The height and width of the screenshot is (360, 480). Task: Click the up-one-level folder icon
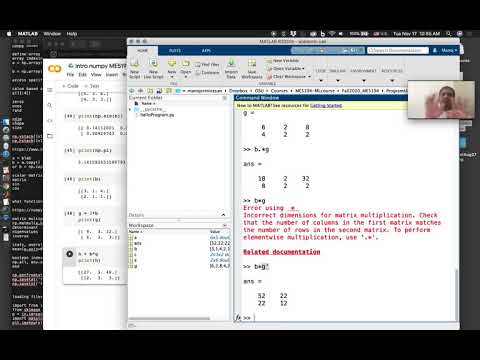click(150, 91)
